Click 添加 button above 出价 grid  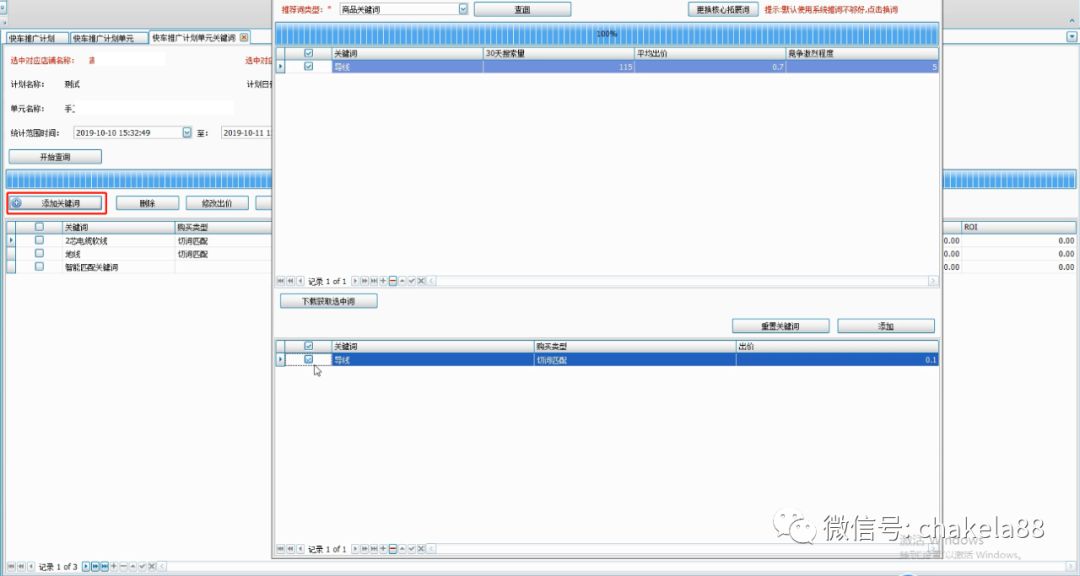(x=886, y=326)
